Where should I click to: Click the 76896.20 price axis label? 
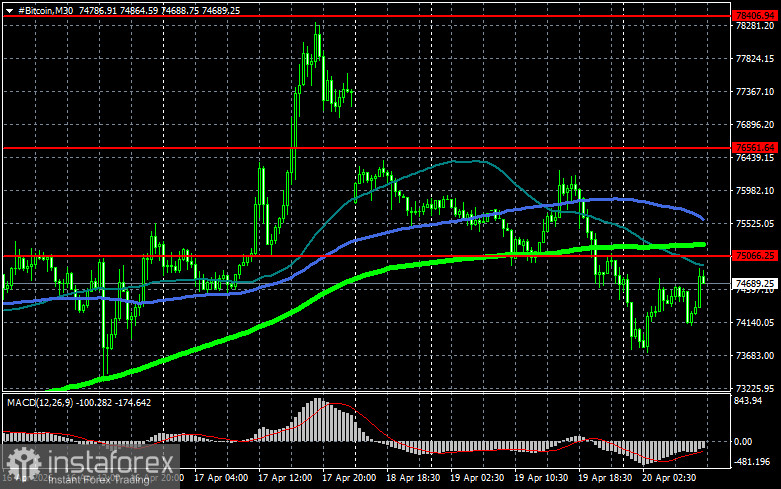coord(755,124)
